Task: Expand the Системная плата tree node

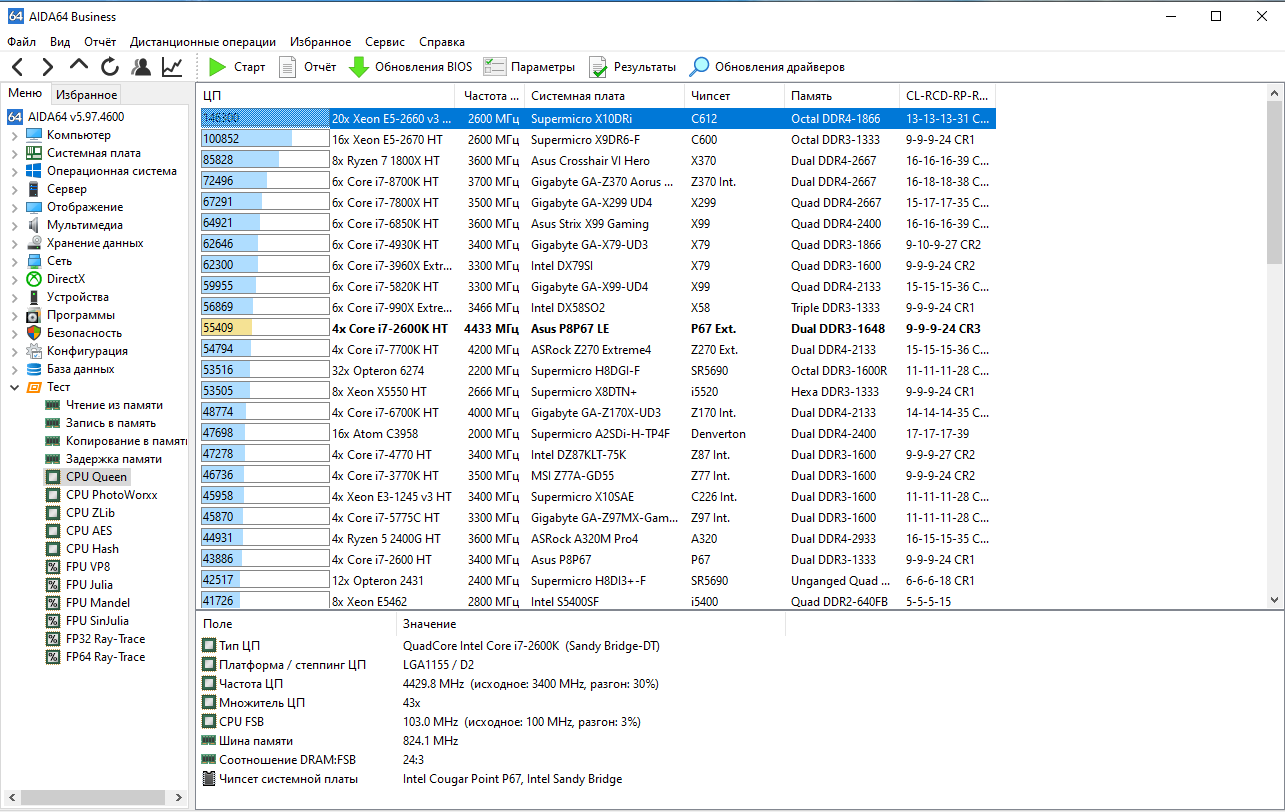Action: [14, 153]
